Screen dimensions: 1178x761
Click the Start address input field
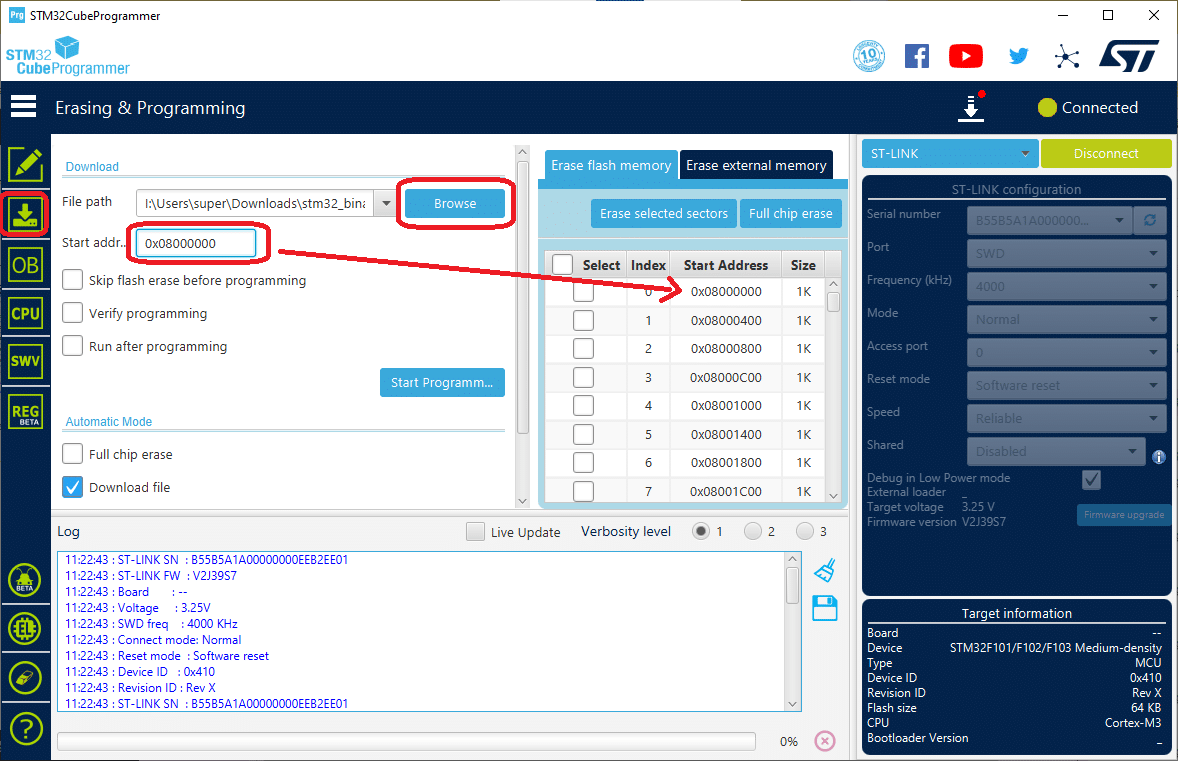(195, 243)
